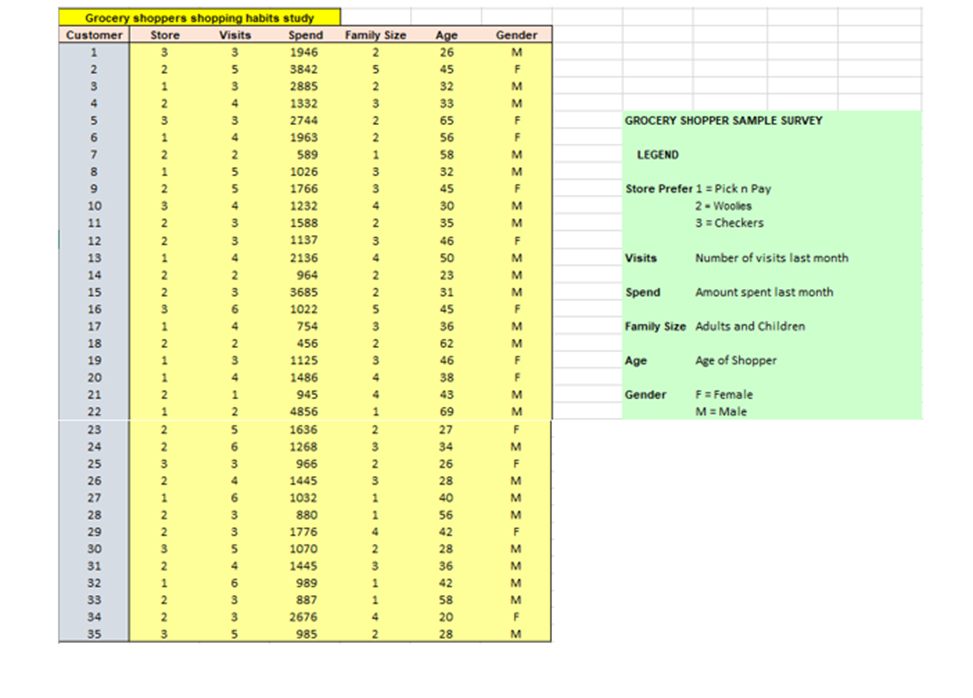Click the 'Visits' column header

coord(234,34)
